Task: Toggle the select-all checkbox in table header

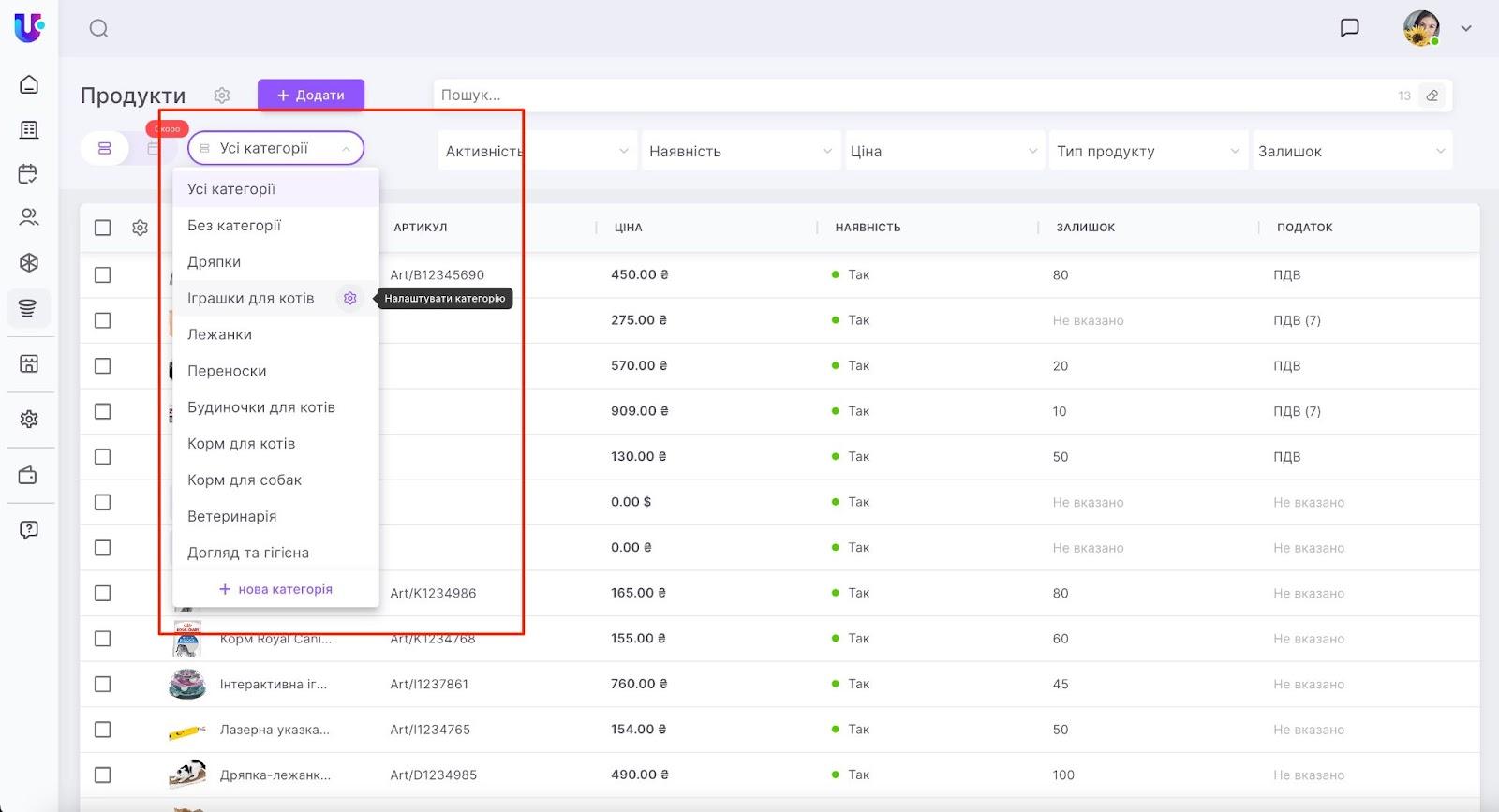Action: pos(103,228)
